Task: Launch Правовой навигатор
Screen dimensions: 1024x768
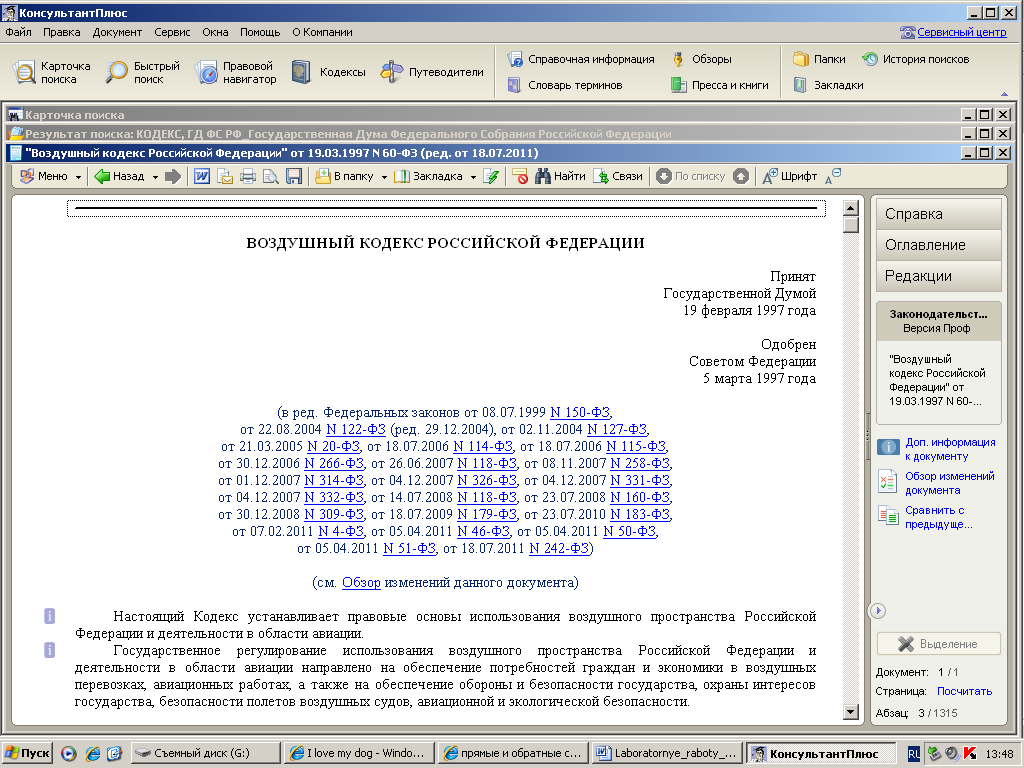Action: (x=236, y=72)
